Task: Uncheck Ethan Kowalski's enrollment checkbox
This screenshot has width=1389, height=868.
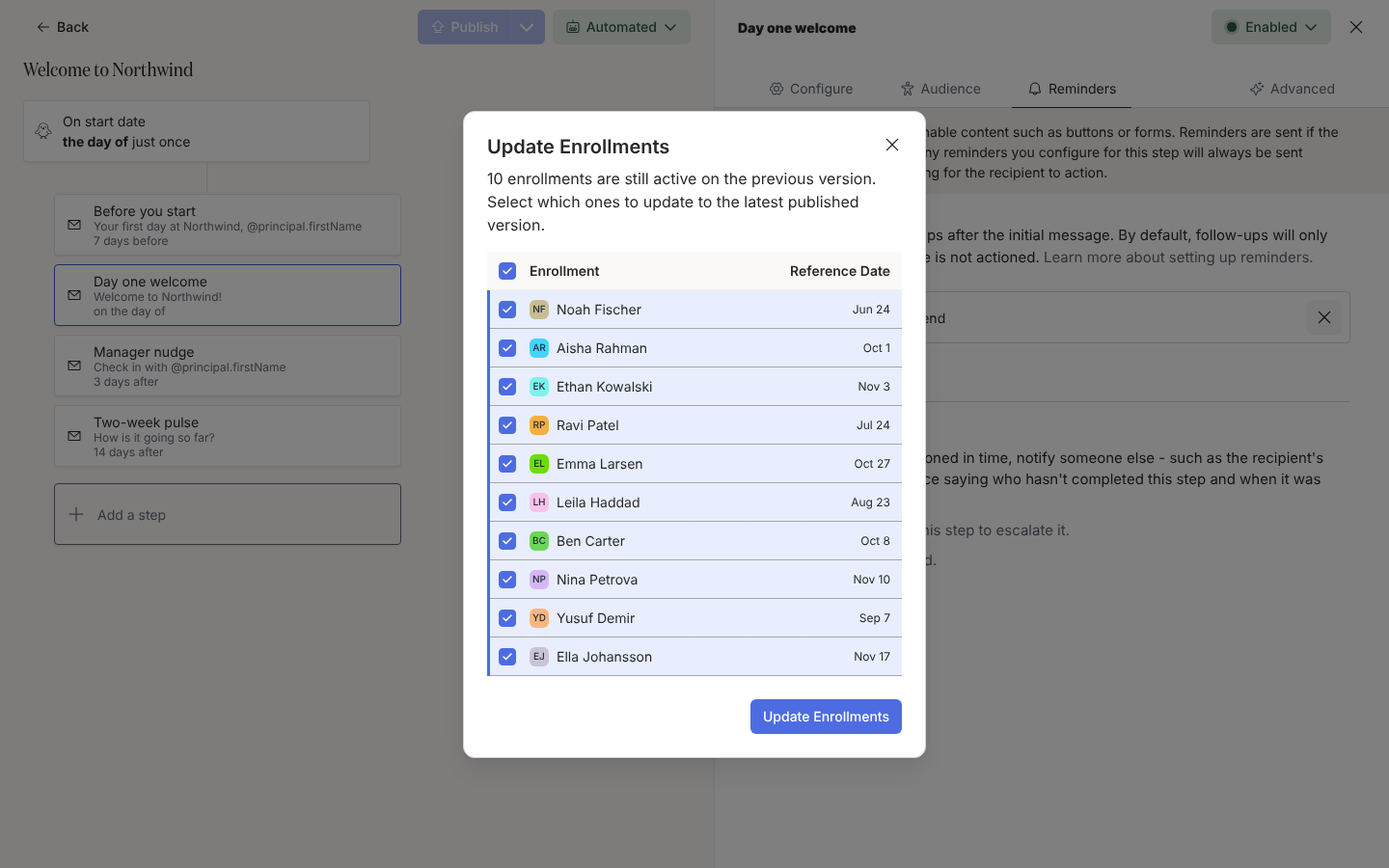Action: [x=507, y=387]
